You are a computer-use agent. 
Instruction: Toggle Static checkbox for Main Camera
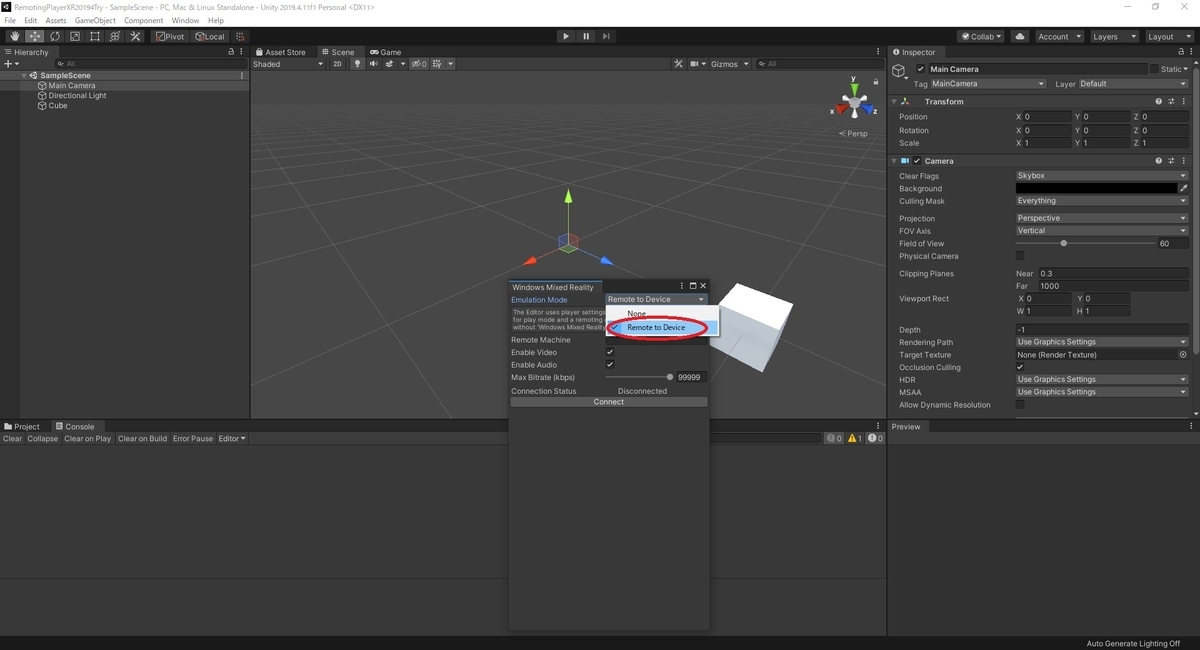[1153, 69]
